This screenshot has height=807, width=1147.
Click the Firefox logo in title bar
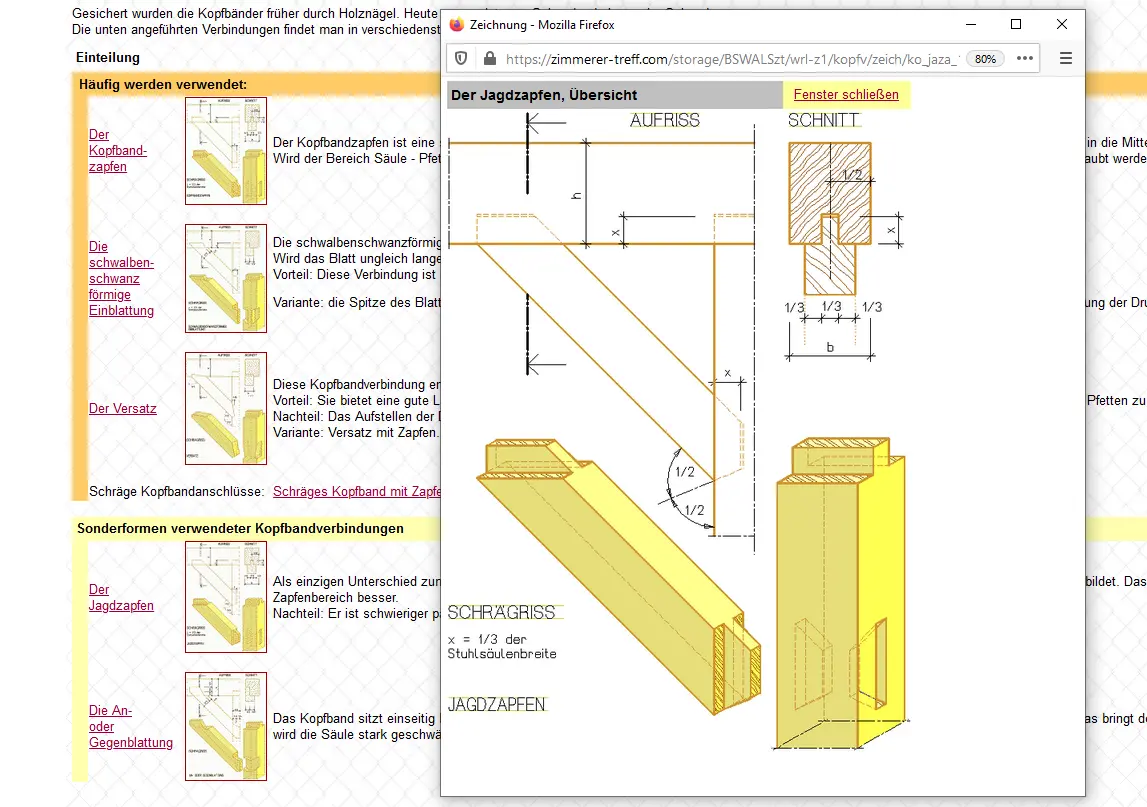coord(457,25)
